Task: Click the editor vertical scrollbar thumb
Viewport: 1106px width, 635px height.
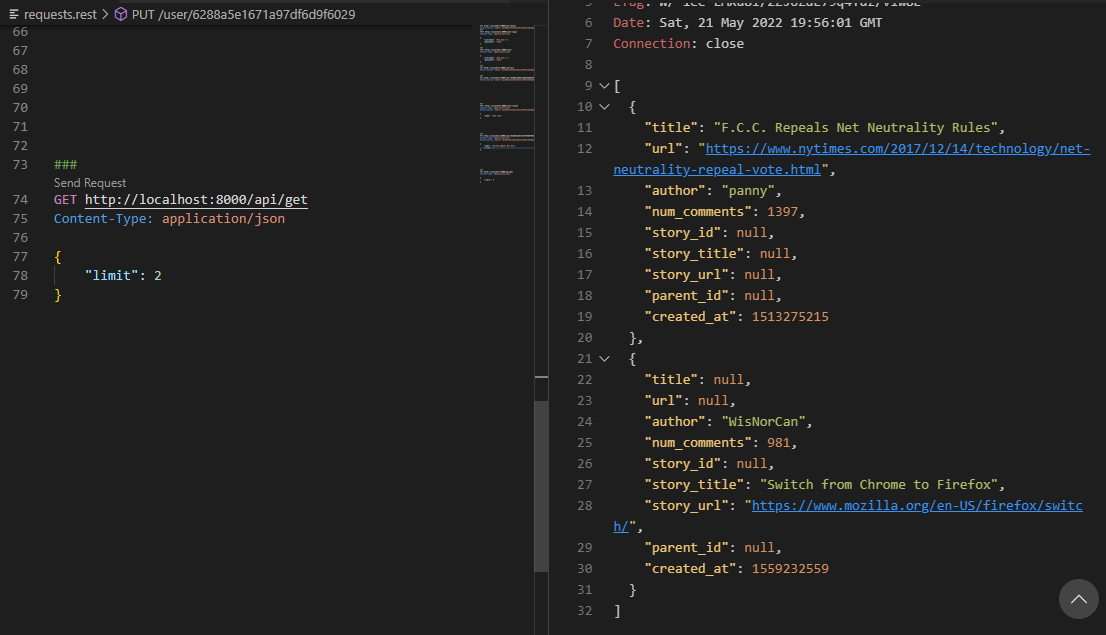Action: 541,485
